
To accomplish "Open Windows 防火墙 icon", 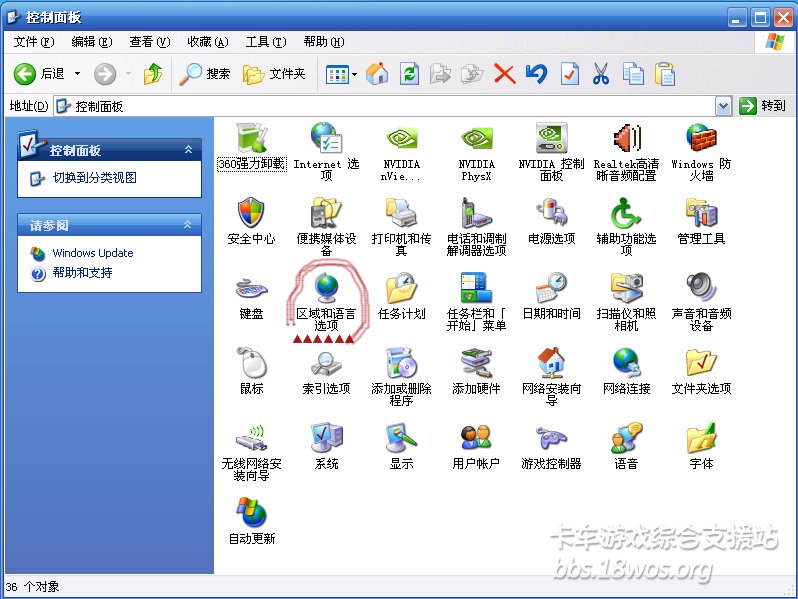I will (701, 138).
